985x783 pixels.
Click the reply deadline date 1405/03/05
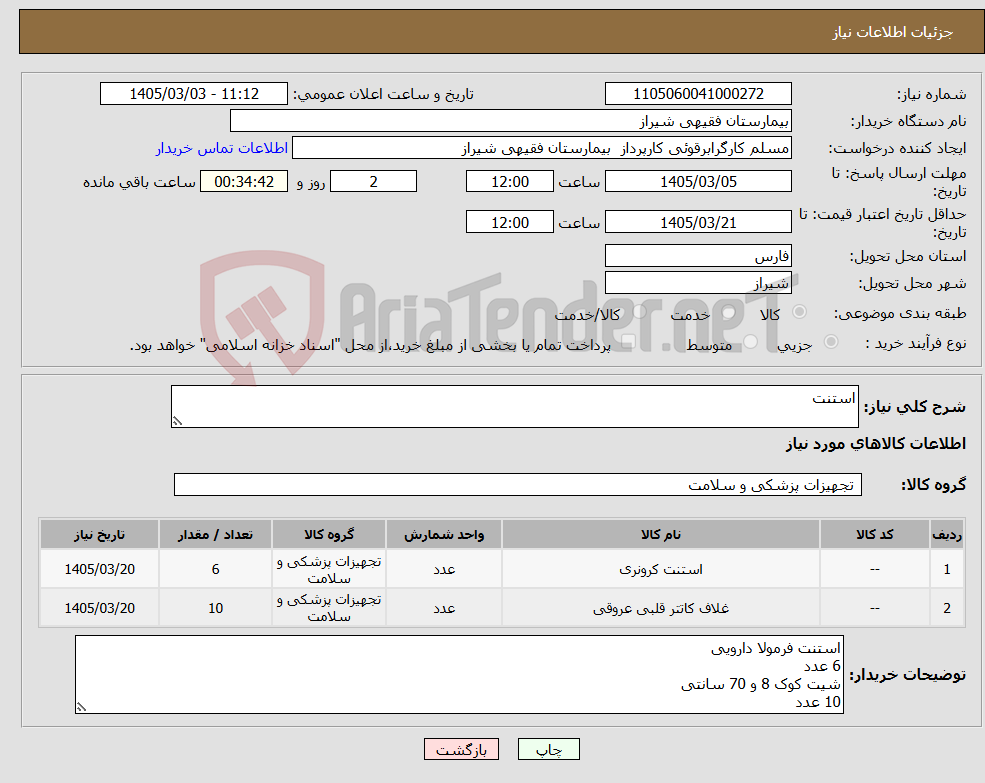pyautogui.click(x=698, y=182)
